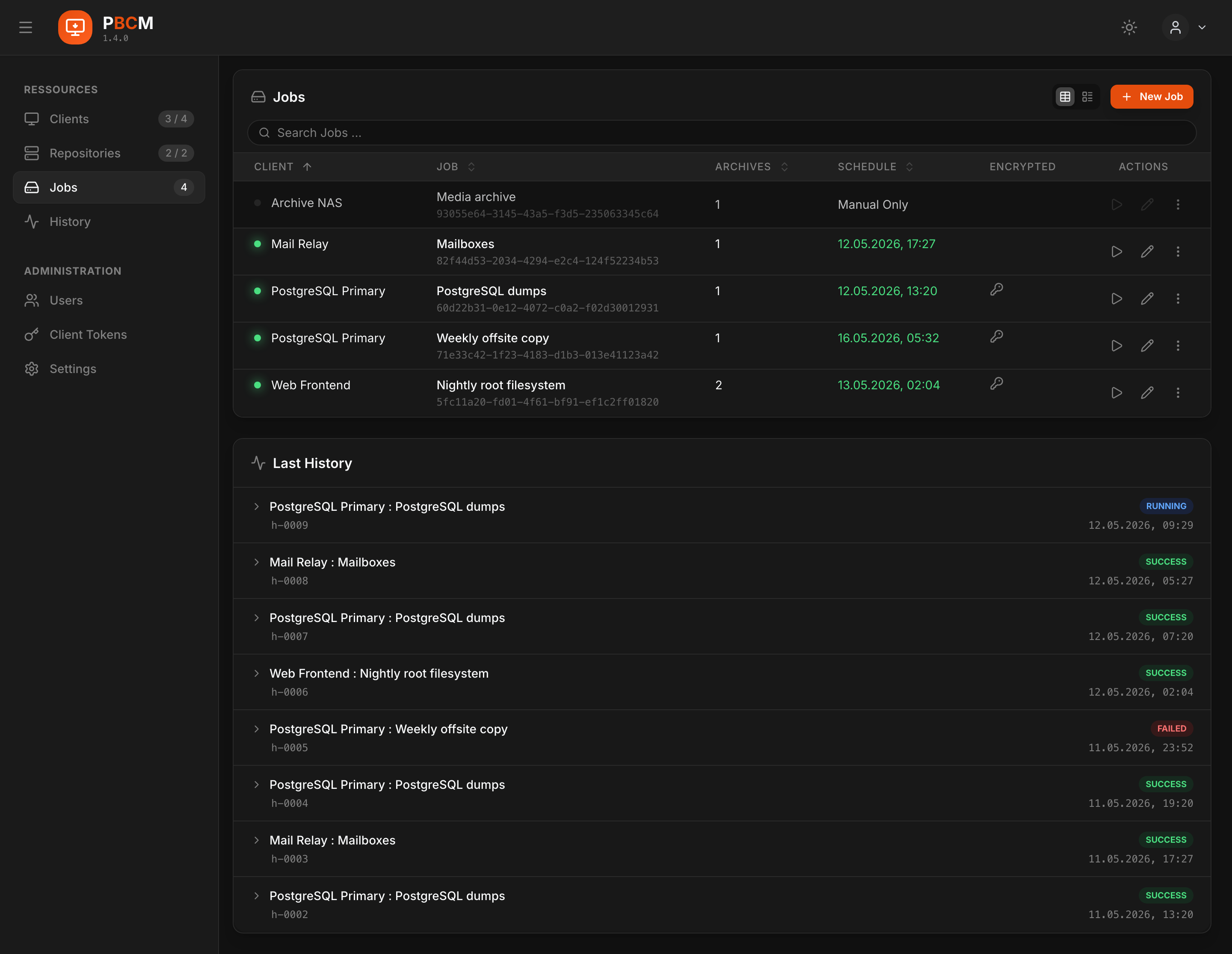Run the Weekly offsite copy job
The height and width of the screenshot is (954, 1232).
[x=1116, y=346]
